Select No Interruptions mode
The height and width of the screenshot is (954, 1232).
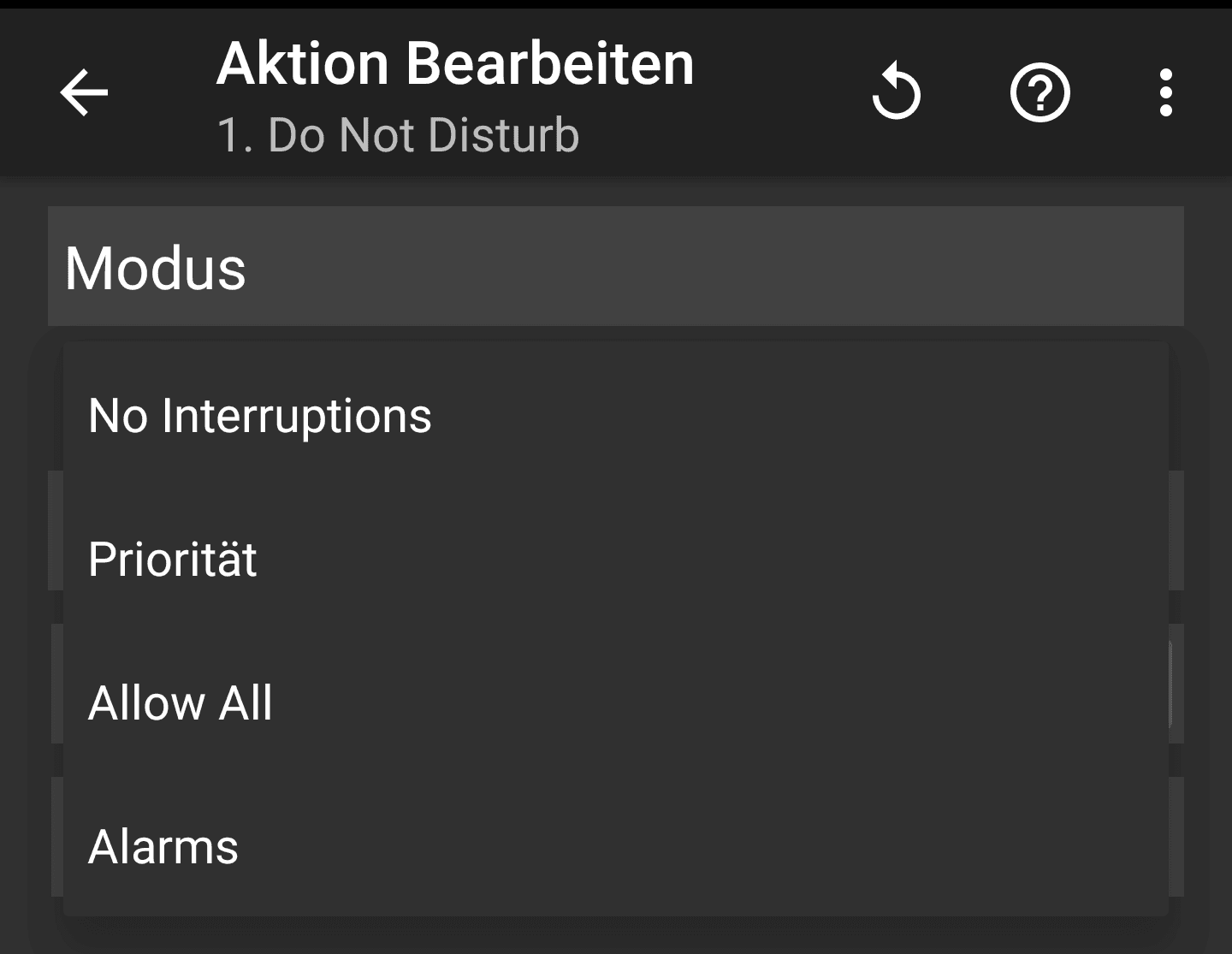616,416
